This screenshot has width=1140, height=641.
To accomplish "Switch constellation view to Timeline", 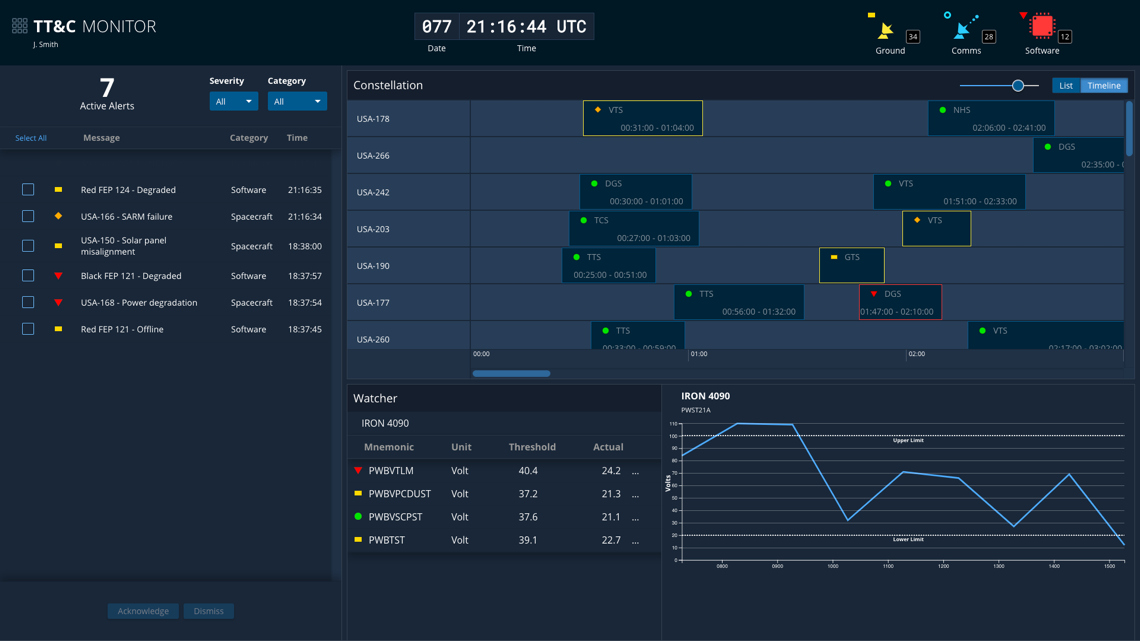I will pyautogui.click(x=1104, y=86).
